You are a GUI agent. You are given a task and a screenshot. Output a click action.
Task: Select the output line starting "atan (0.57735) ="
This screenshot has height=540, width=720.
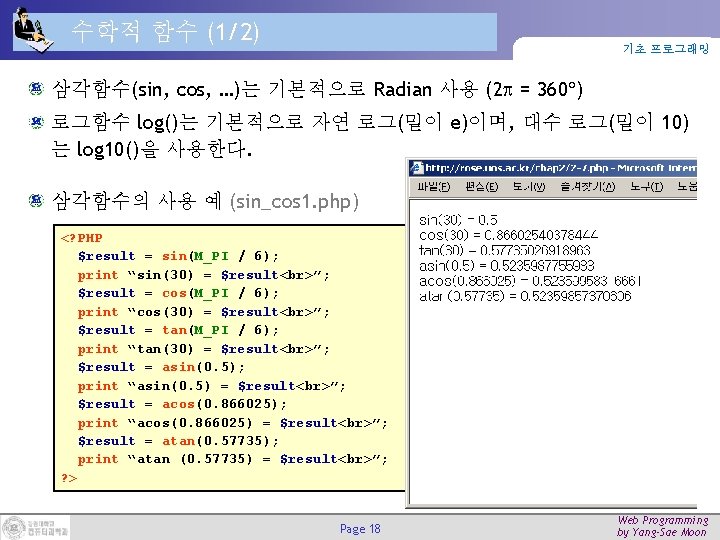point(525,296)
